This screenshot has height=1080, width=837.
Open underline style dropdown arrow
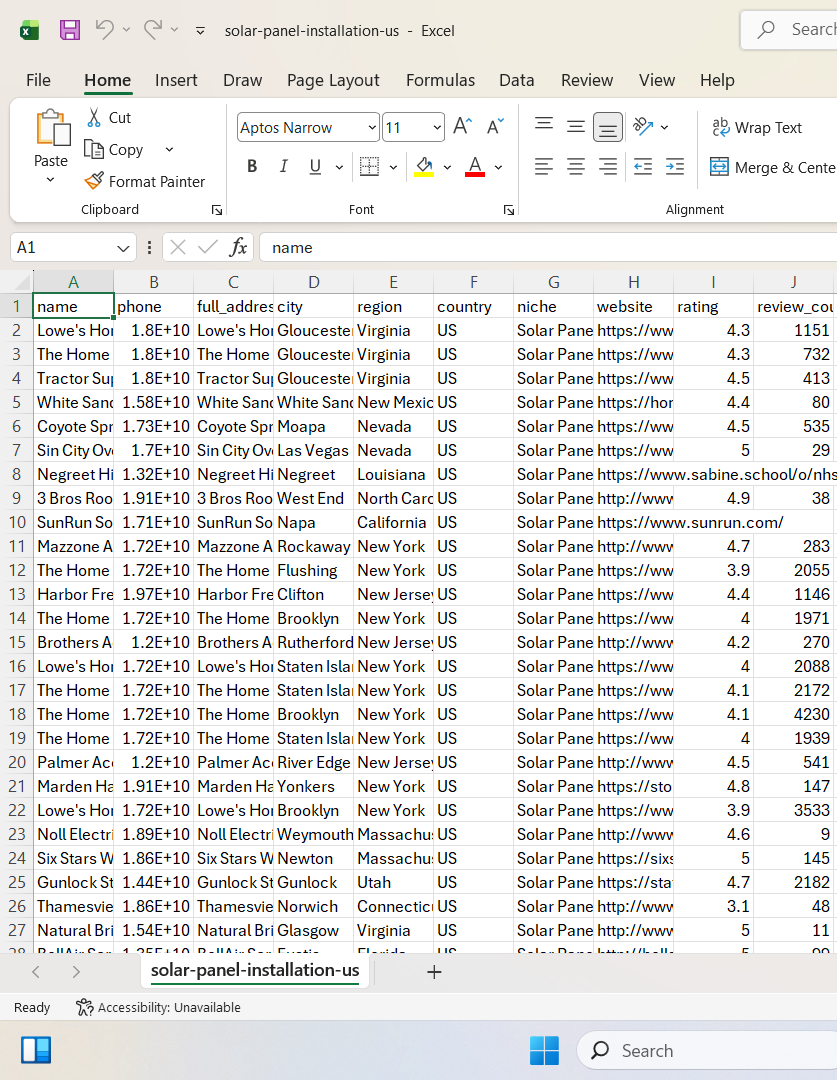339,167
